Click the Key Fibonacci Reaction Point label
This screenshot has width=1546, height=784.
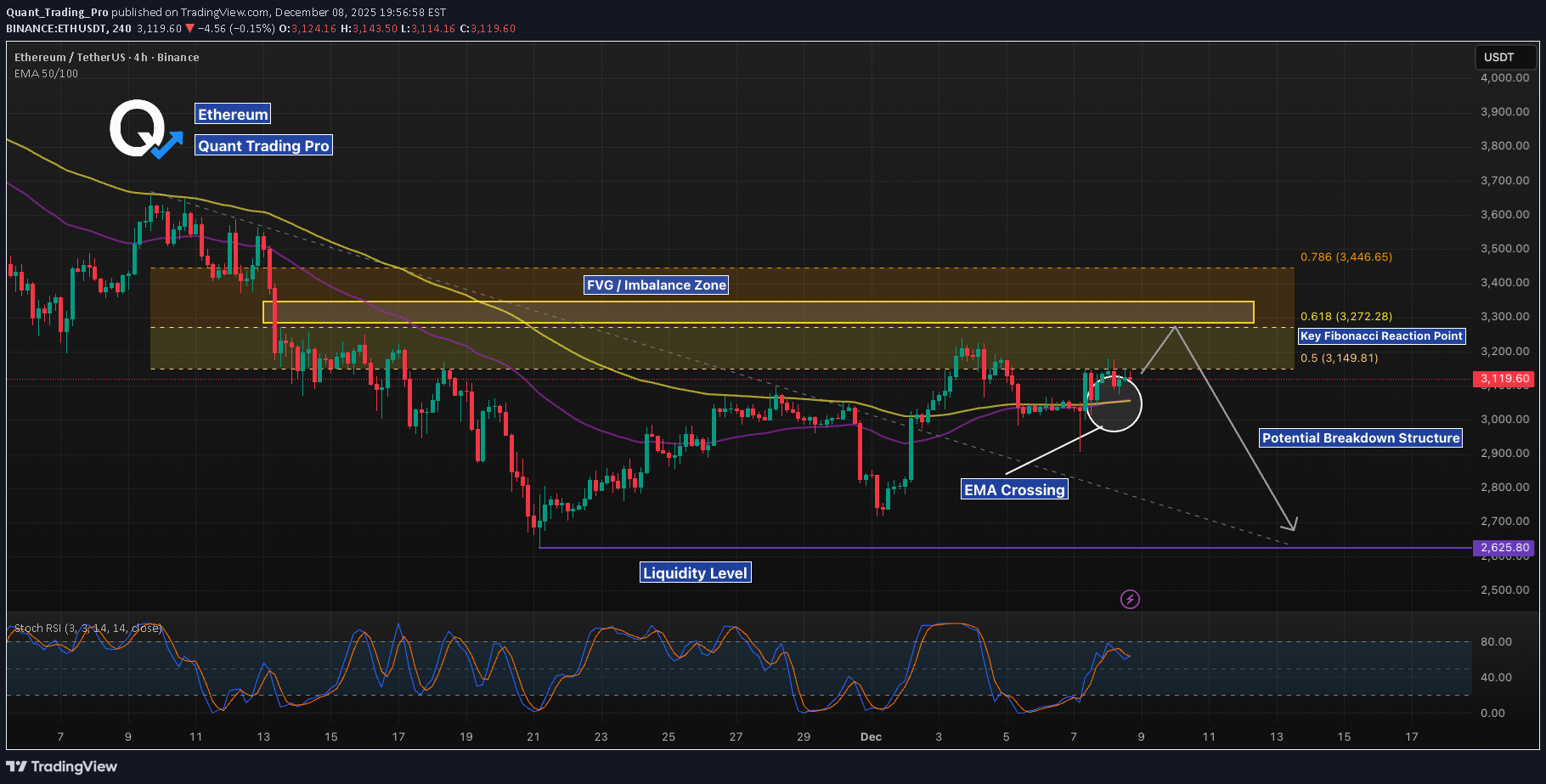pyautogui.click(x=1381, y=336)
